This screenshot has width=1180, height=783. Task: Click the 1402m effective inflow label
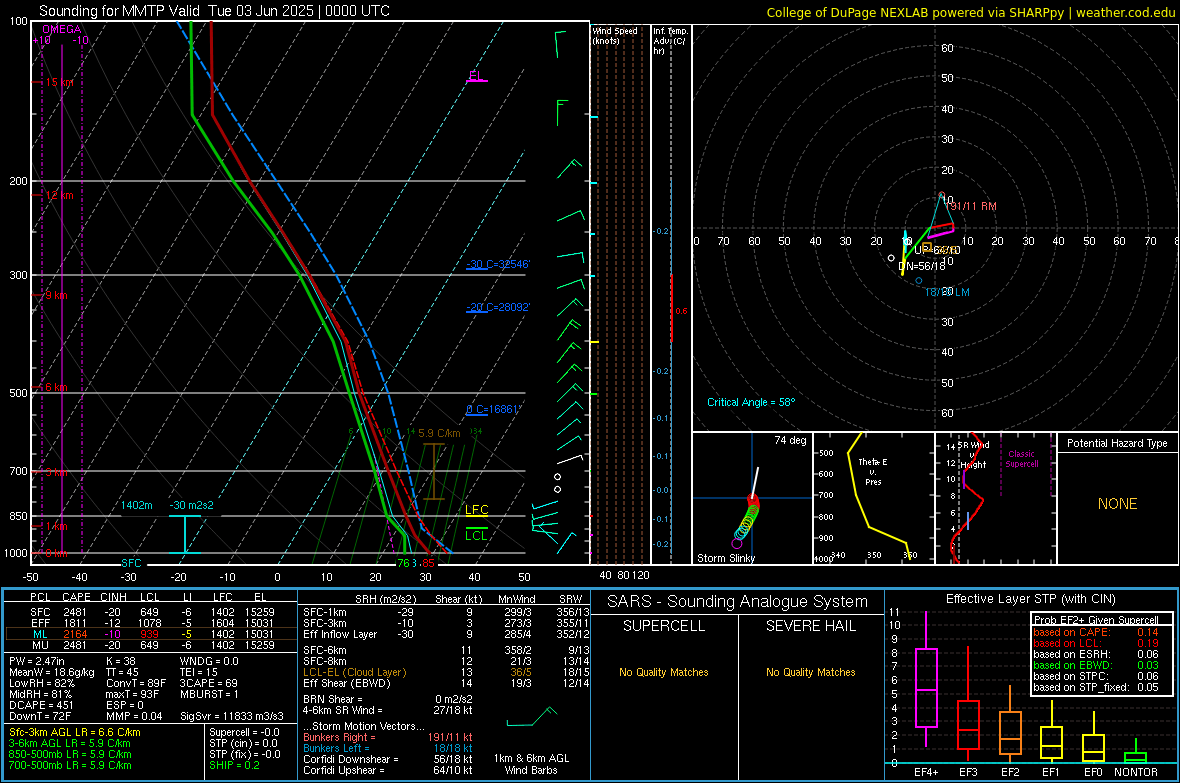[136, 505]
